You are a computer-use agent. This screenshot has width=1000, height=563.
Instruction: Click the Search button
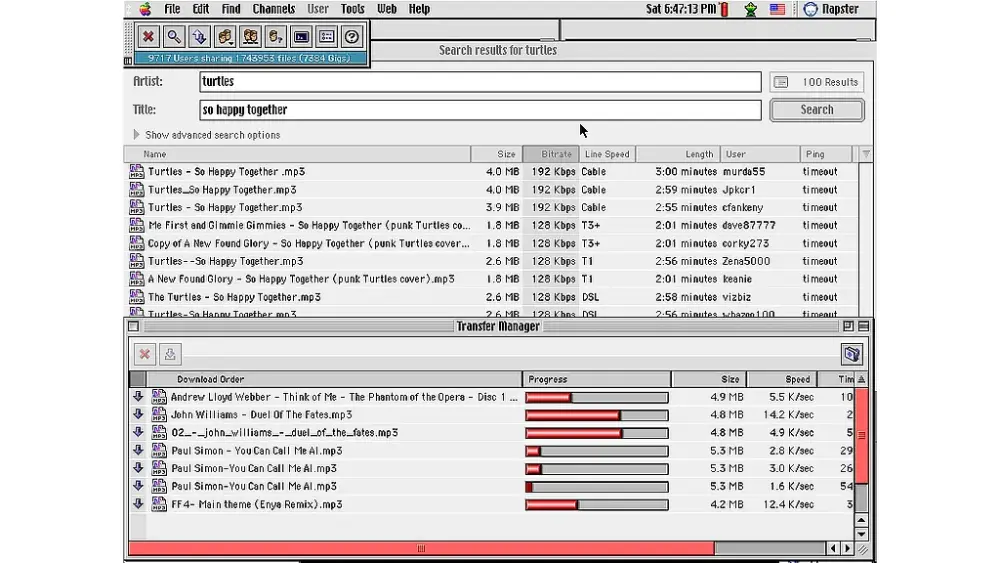(x=817, y=110)
